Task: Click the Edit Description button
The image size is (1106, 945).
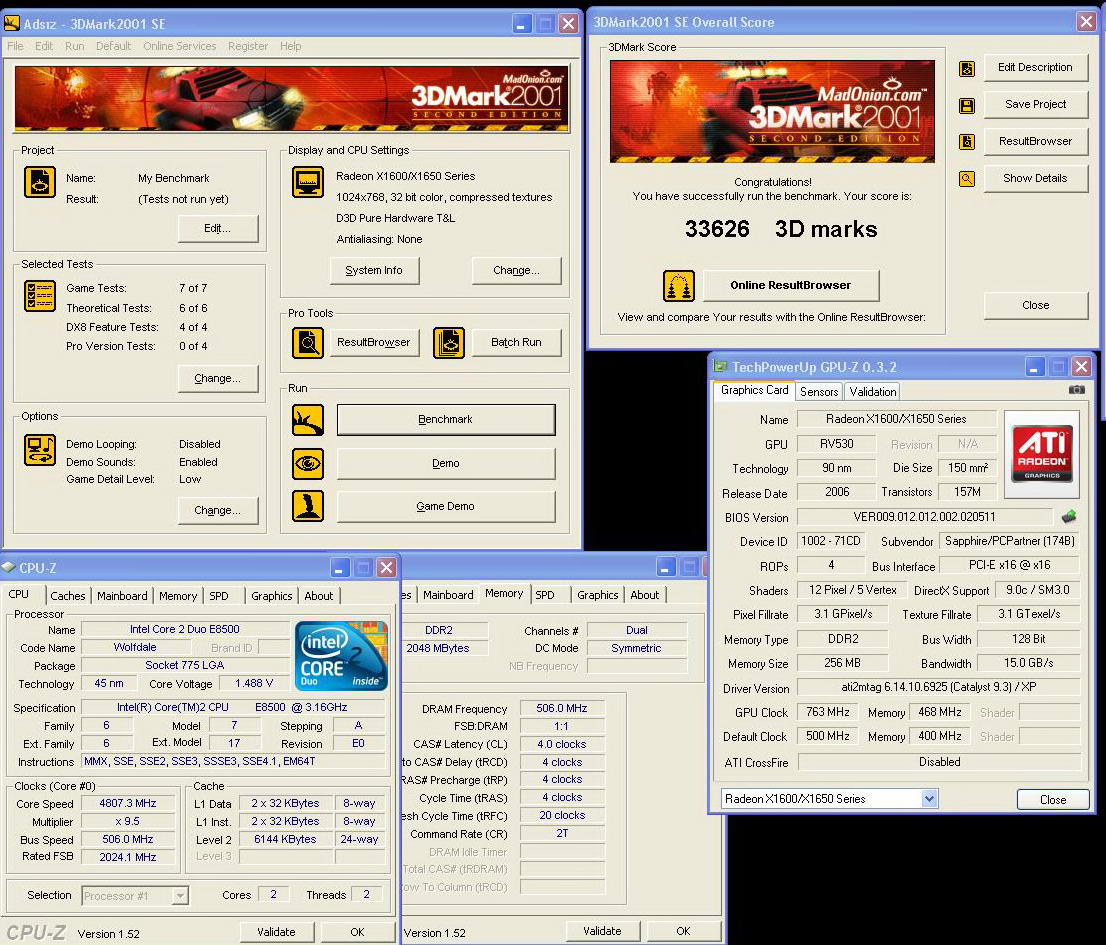Action: [x=1035, y=67]
